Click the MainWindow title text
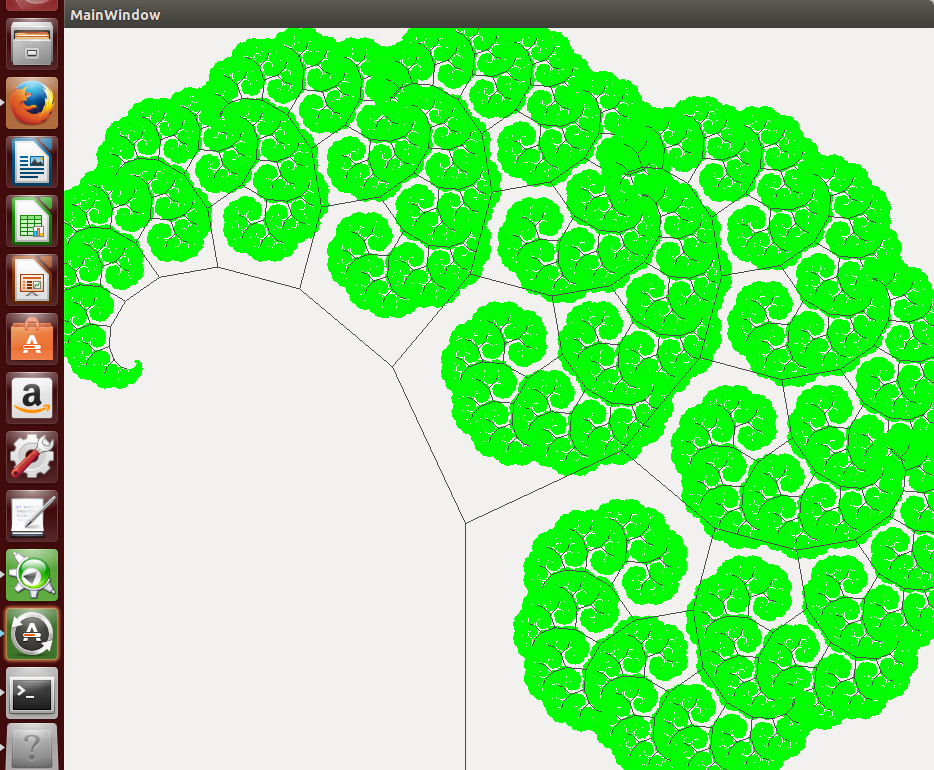The width and height of the screenshot is (934, 770). [115, 15]
